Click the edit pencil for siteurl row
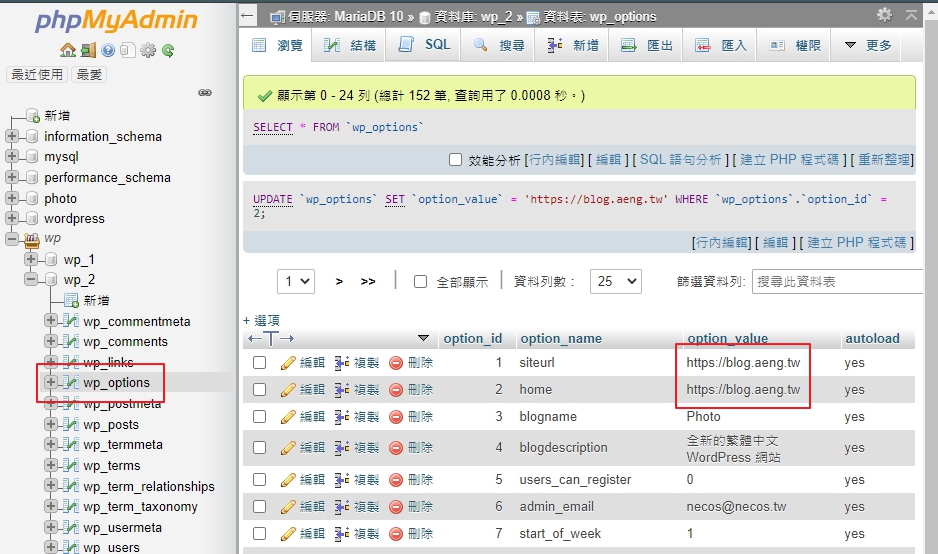This screenshot has width=938, height=554. tap(288, 363)
